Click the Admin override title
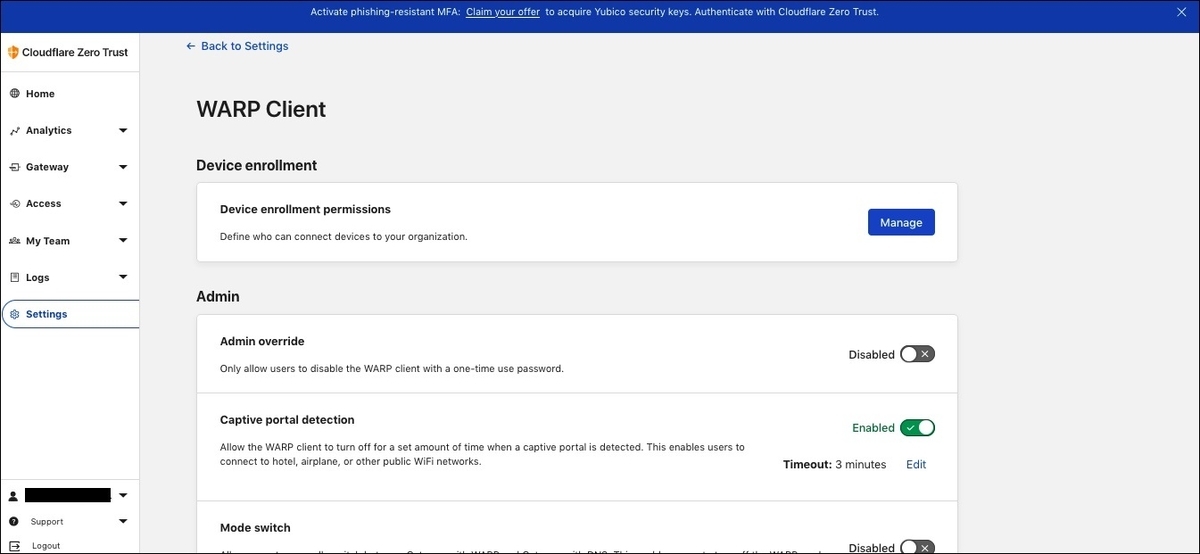 (x=262, y=342)
